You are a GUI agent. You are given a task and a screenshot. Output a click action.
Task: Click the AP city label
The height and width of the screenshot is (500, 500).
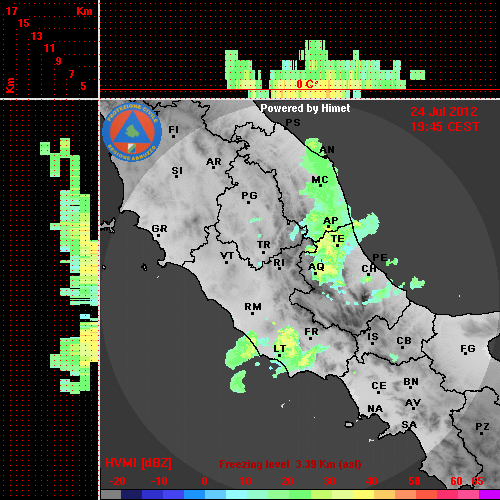click(331, 221)
